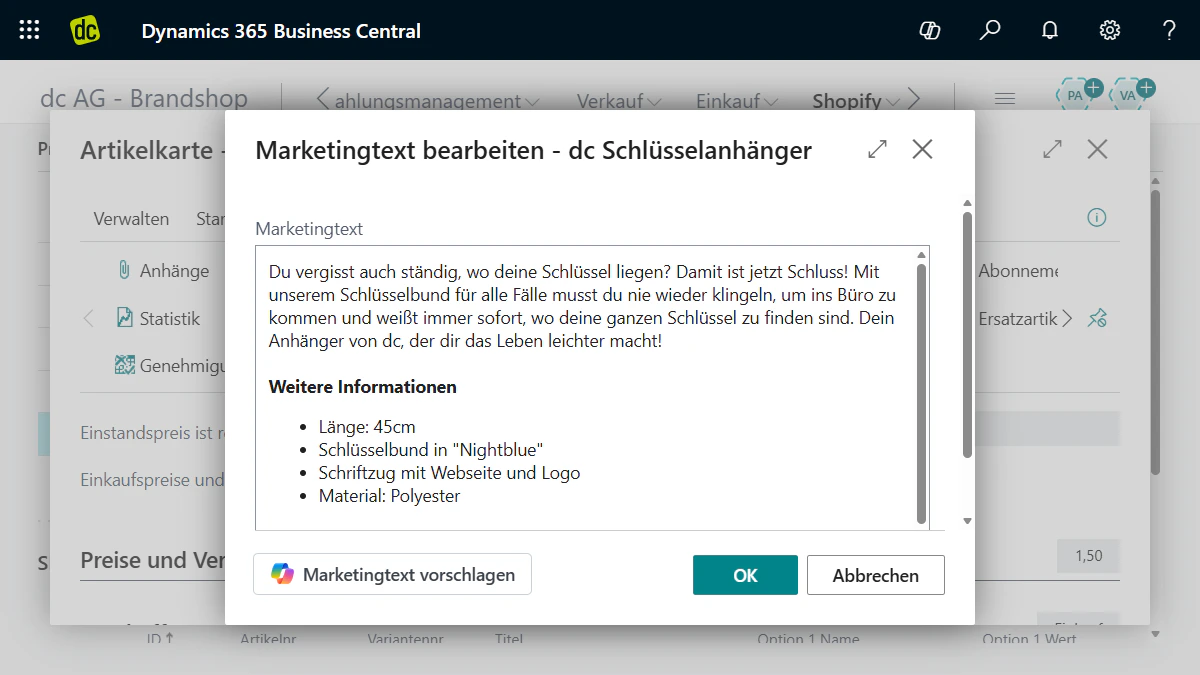Click the Option 1 Name column header
This screenshot has height=675, width=1200.
[x=808, y=639]
